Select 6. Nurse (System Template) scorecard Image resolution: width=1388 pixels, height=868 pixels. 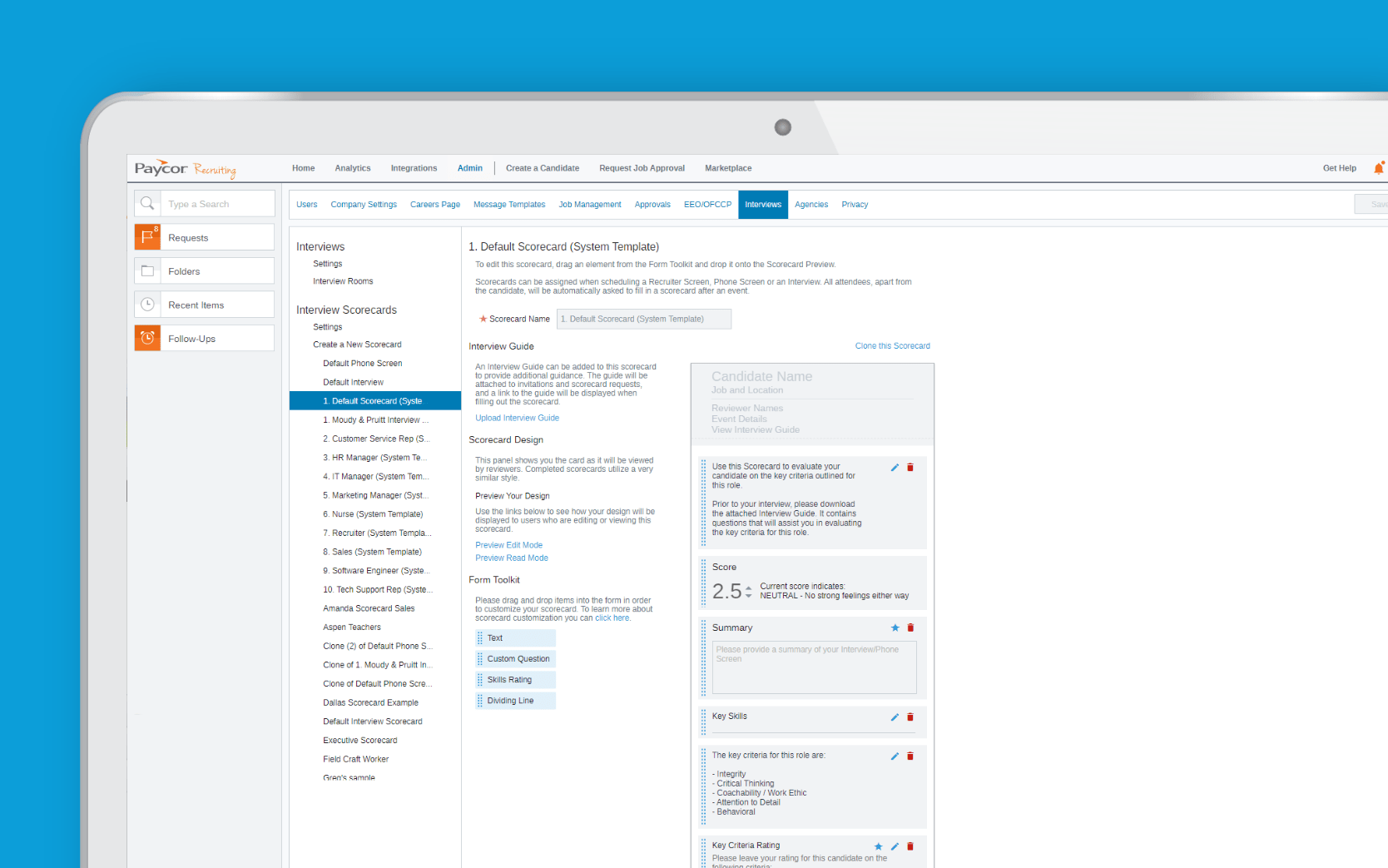click(373, 514)
